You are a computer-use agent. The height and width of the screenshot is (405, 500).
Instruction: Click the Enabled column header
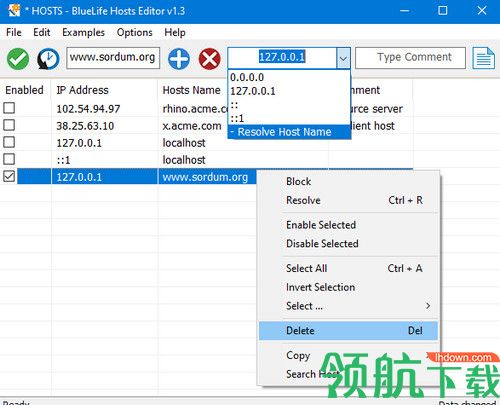point(25,90)
